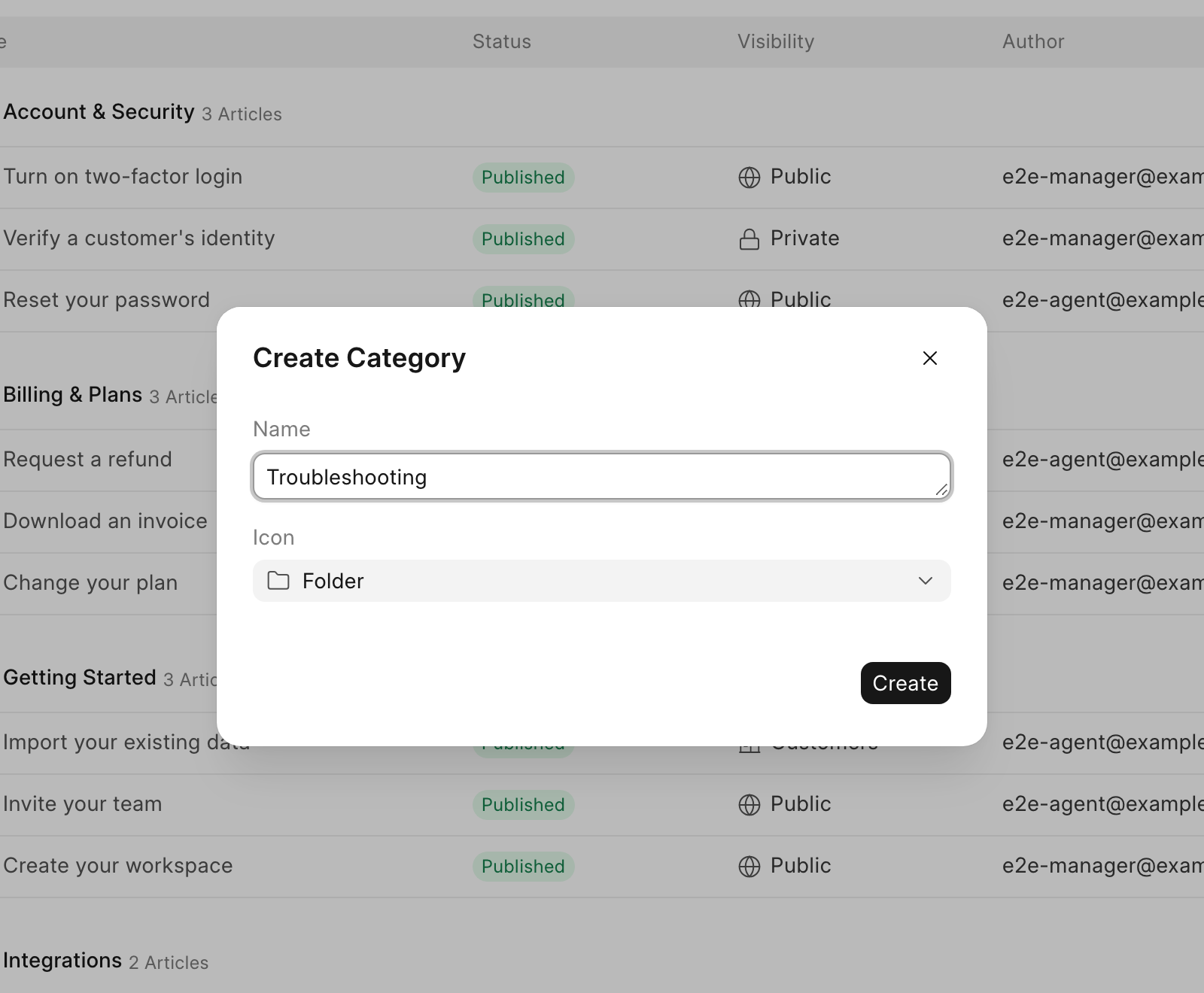Click the Integrations category heading

pyautogui.click(x=62, y=961)
